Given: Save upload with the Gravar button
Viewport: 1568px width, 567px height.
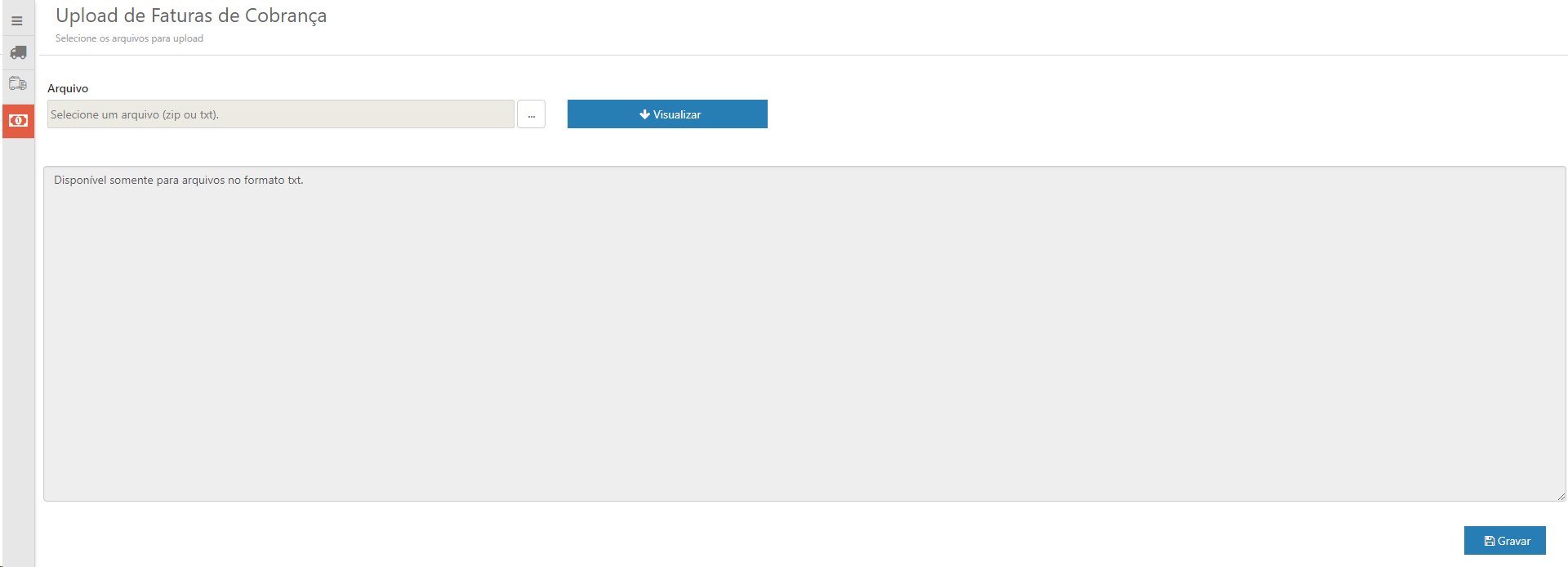Looking at the screenshot, I should point(1504,541).
